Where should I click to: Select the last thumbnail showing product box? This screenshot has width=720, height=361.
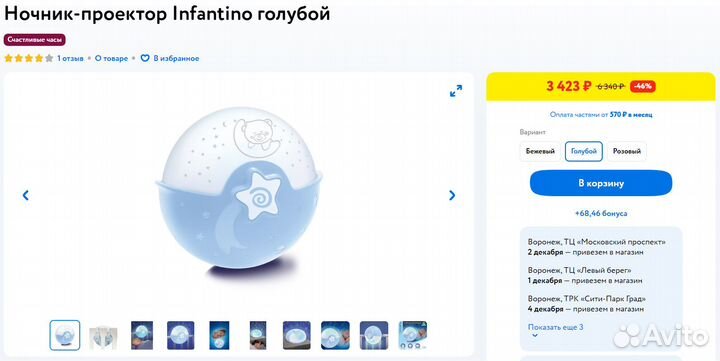[413, 335]
